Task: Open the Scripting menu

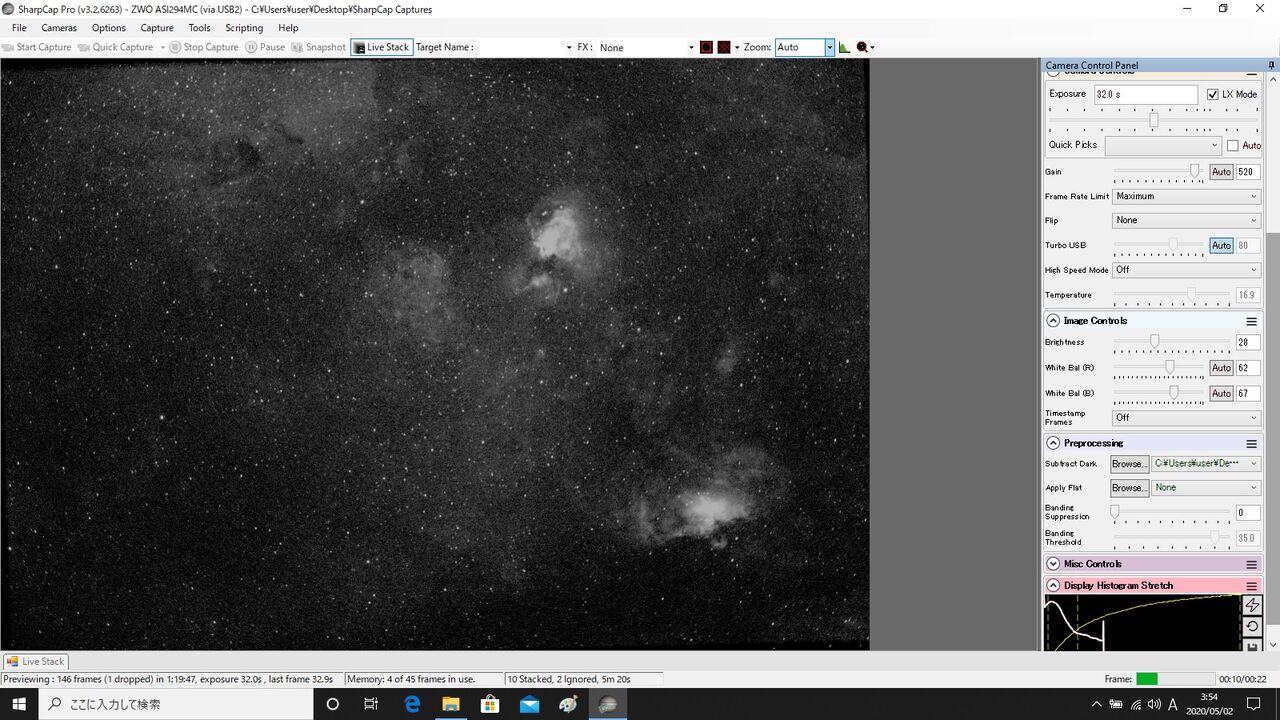Action: pyautogui.click(x=244, y=28)
